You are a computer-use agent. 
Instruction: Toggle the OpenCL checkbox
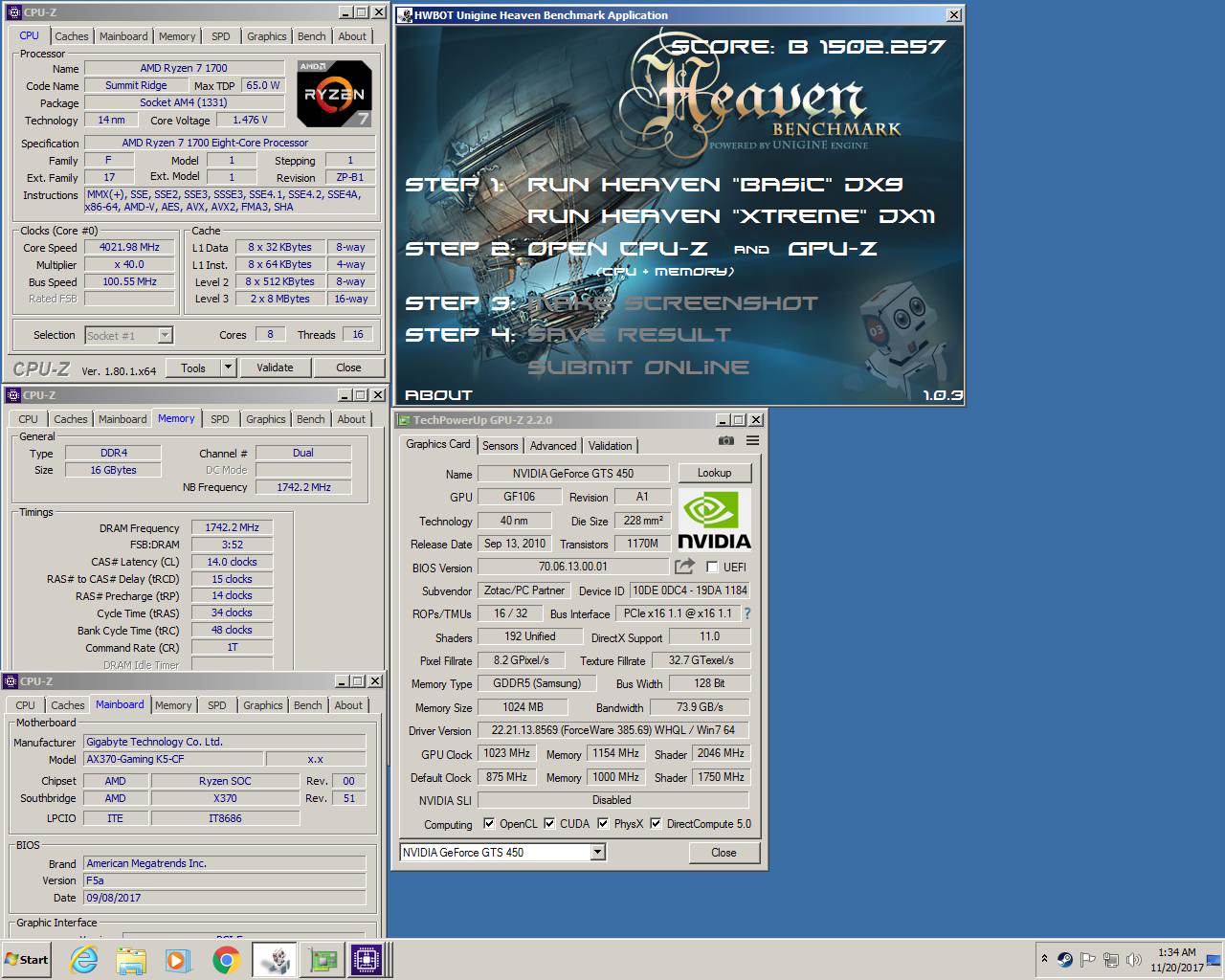(489, 823)
